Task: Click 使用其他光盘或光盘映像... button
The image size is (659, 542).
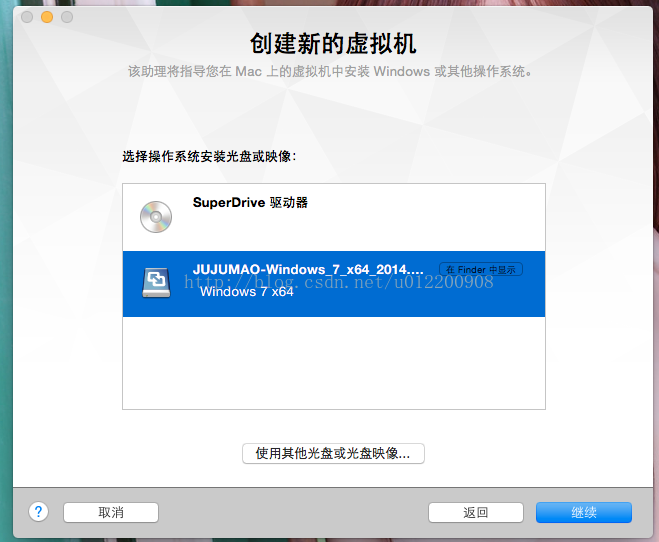Action: click(x=333, y=453)
